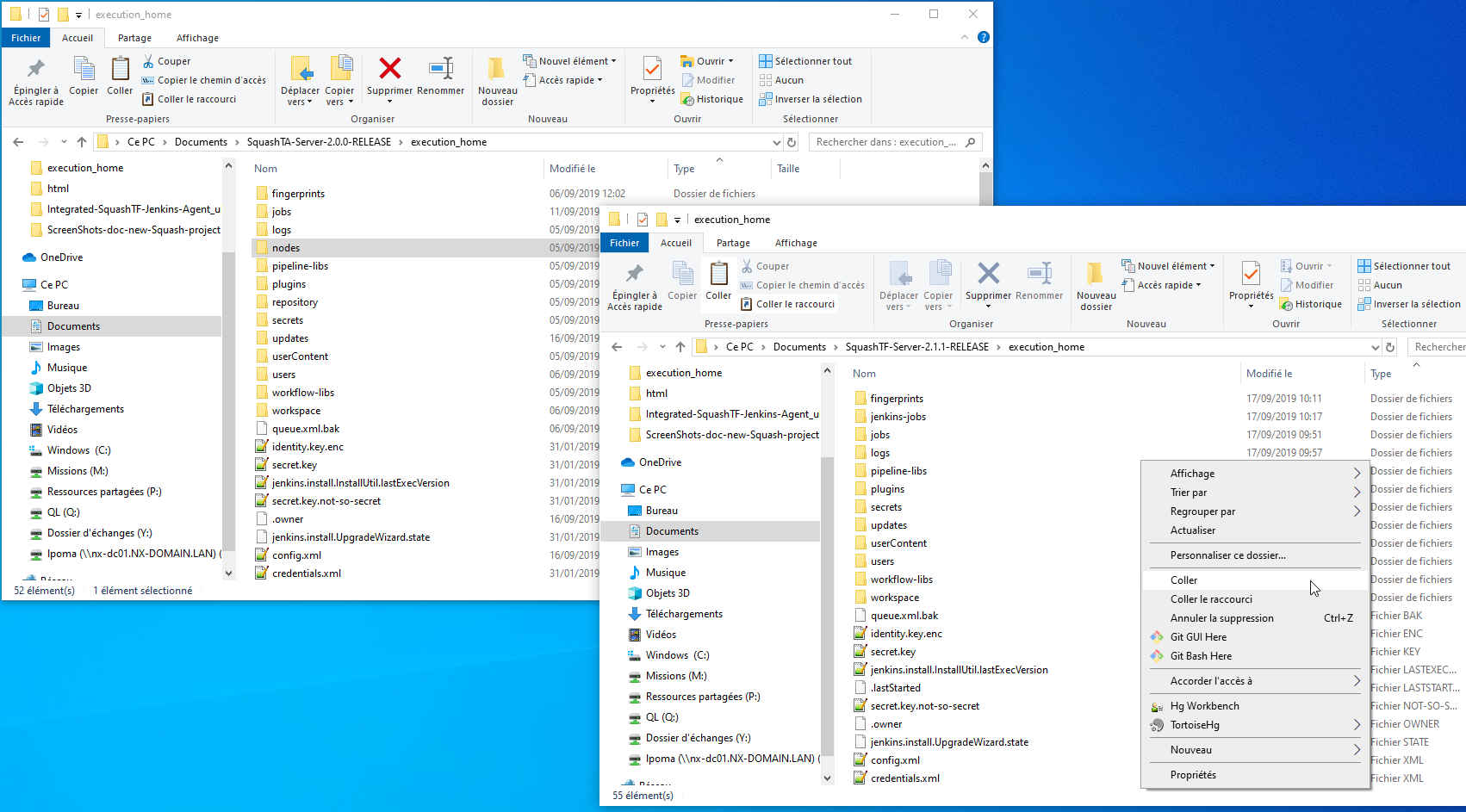Expand Nouveau submenu in context menu
Image resolution: width=1466 pixels, height=812 pixels.
[1357, 750]
